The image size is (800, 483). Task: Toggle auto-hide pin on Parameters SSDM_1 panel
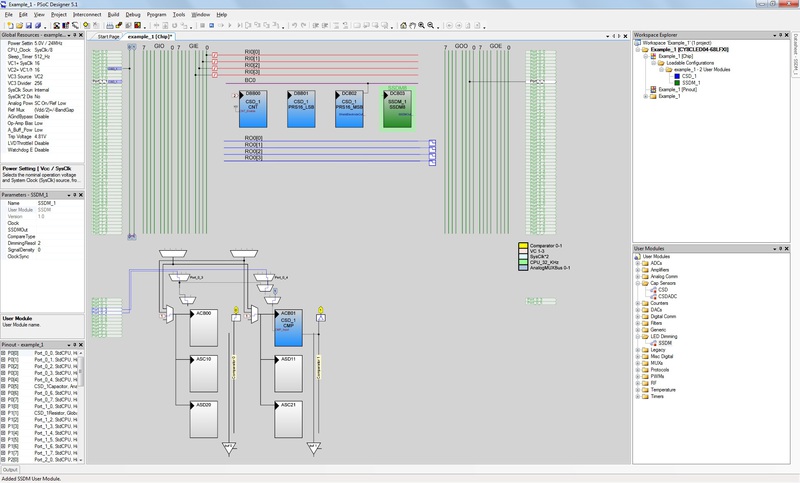coord(74,195)
